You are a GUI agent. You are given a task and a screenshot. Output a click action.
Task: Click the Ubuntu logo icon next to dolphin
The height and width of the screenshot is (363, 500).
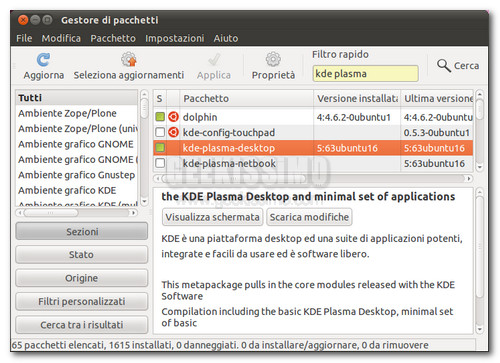point(173,117)
